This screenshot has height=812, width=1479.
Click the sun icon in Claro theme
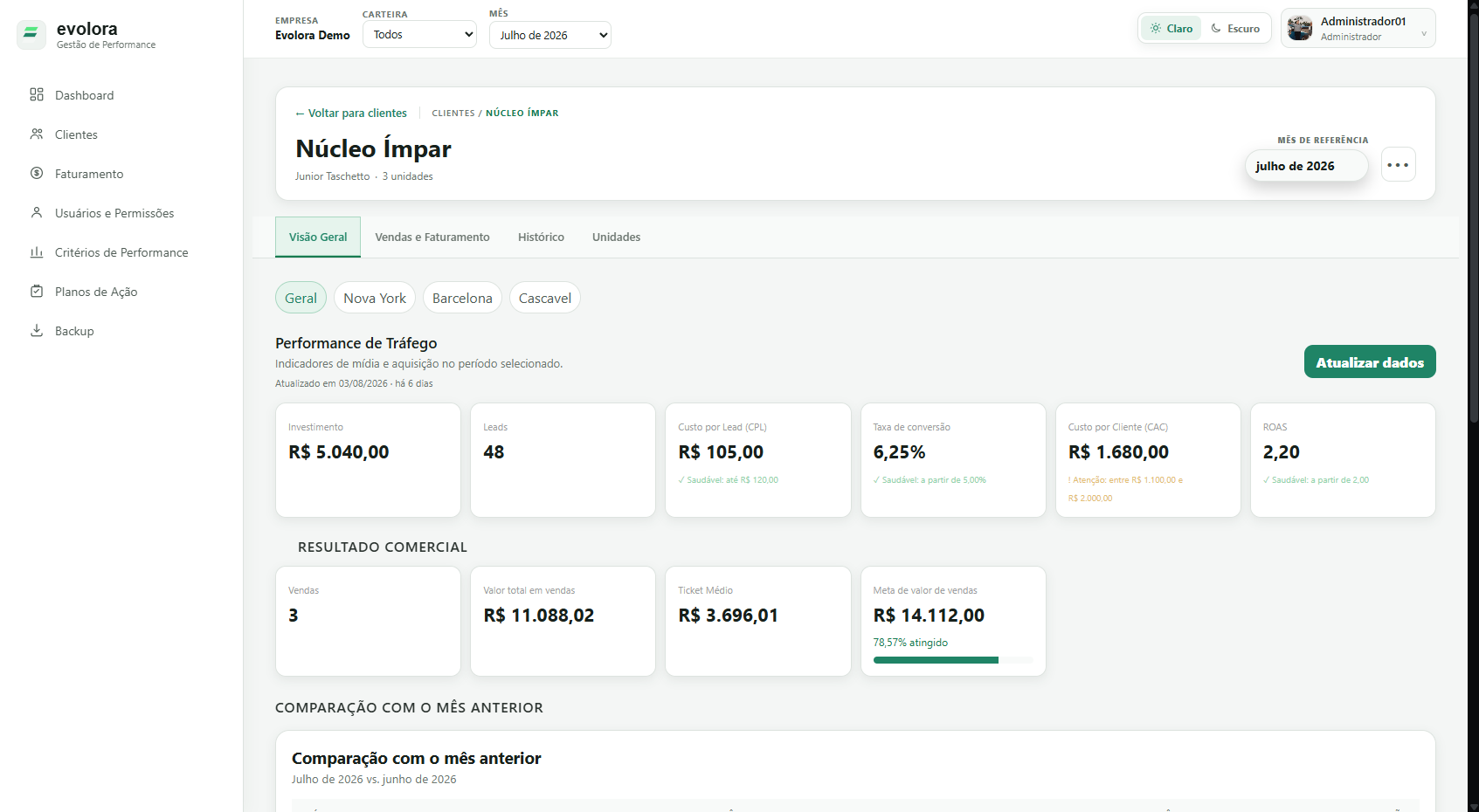pos(1156,28)
